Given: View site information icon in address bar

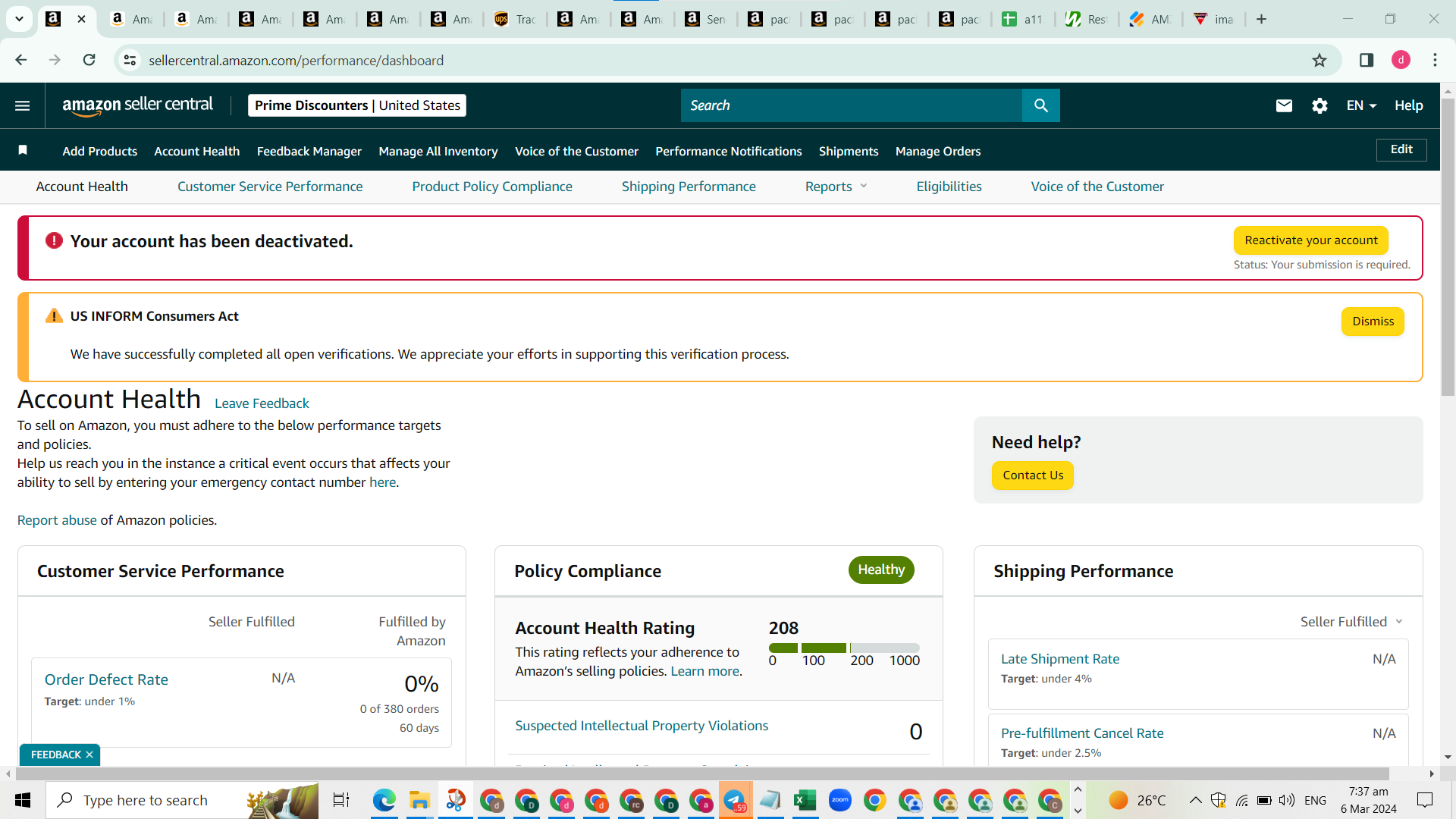Looking at the screenshot, I should pyautogui.click(x=130, y=60).
